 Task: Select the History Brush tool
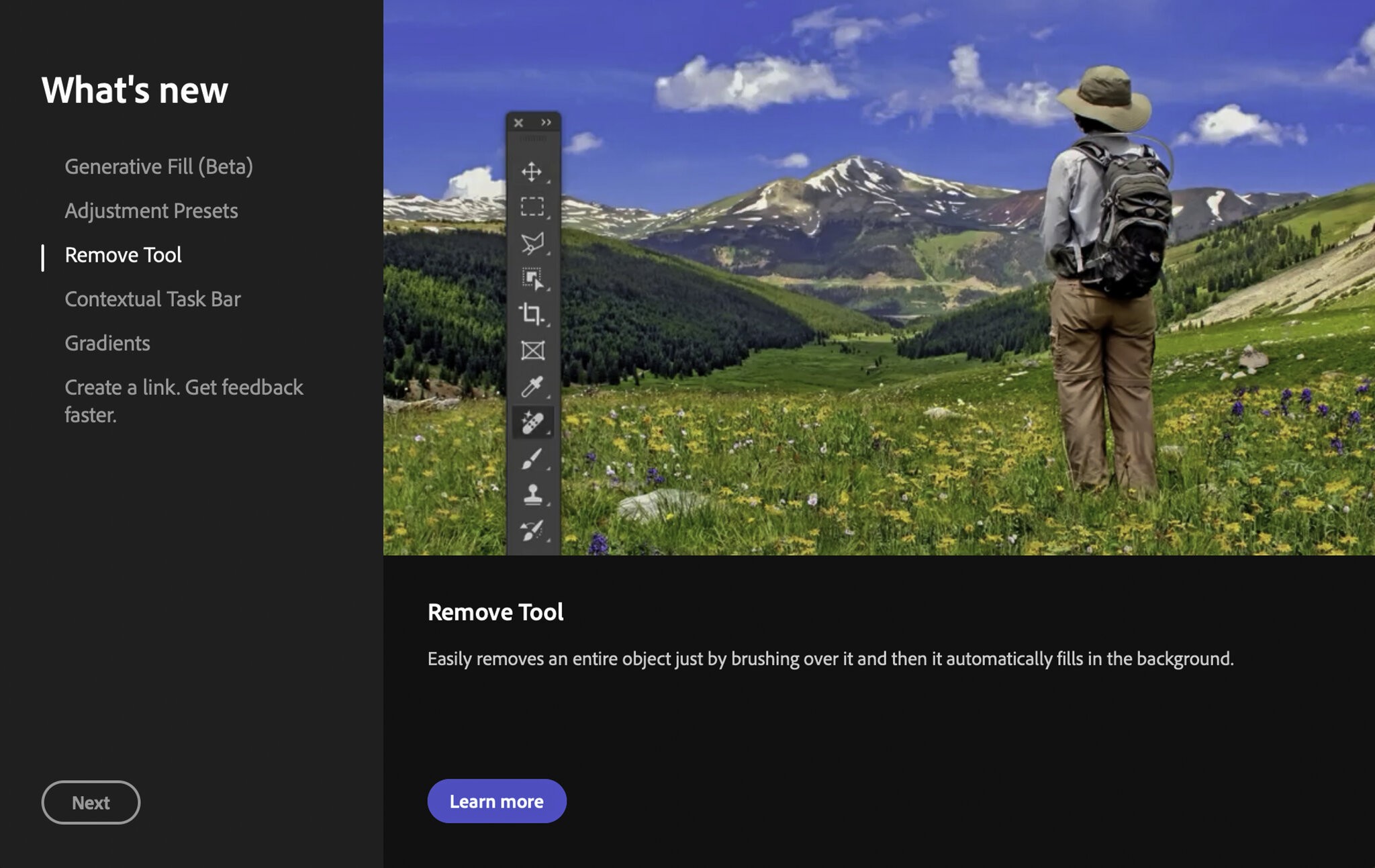point(532,530)
